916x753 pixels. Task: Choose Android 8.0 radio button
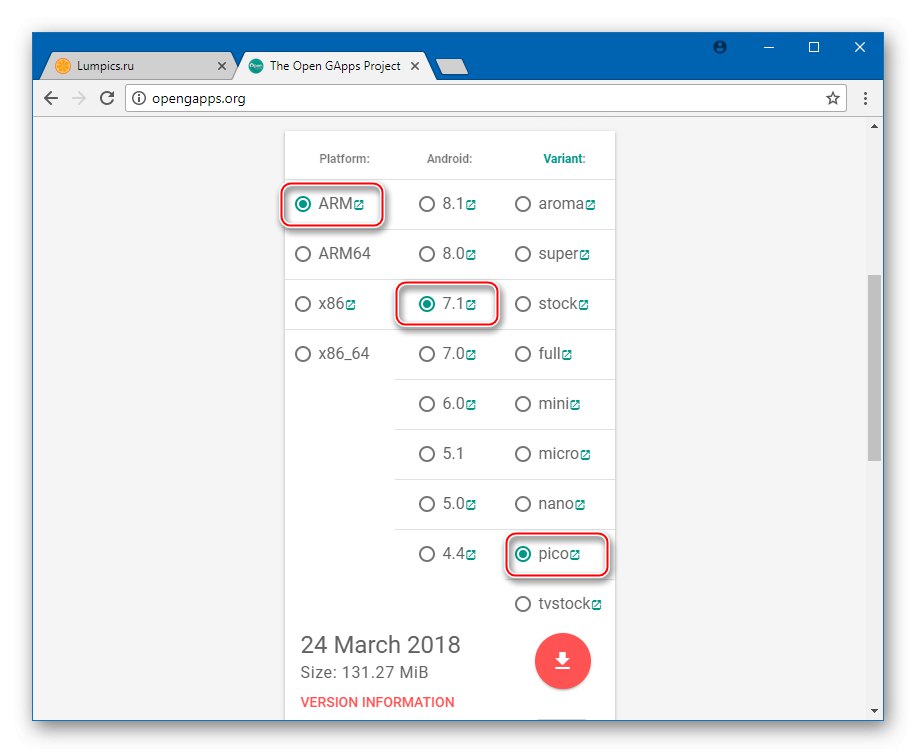point(427,254)
